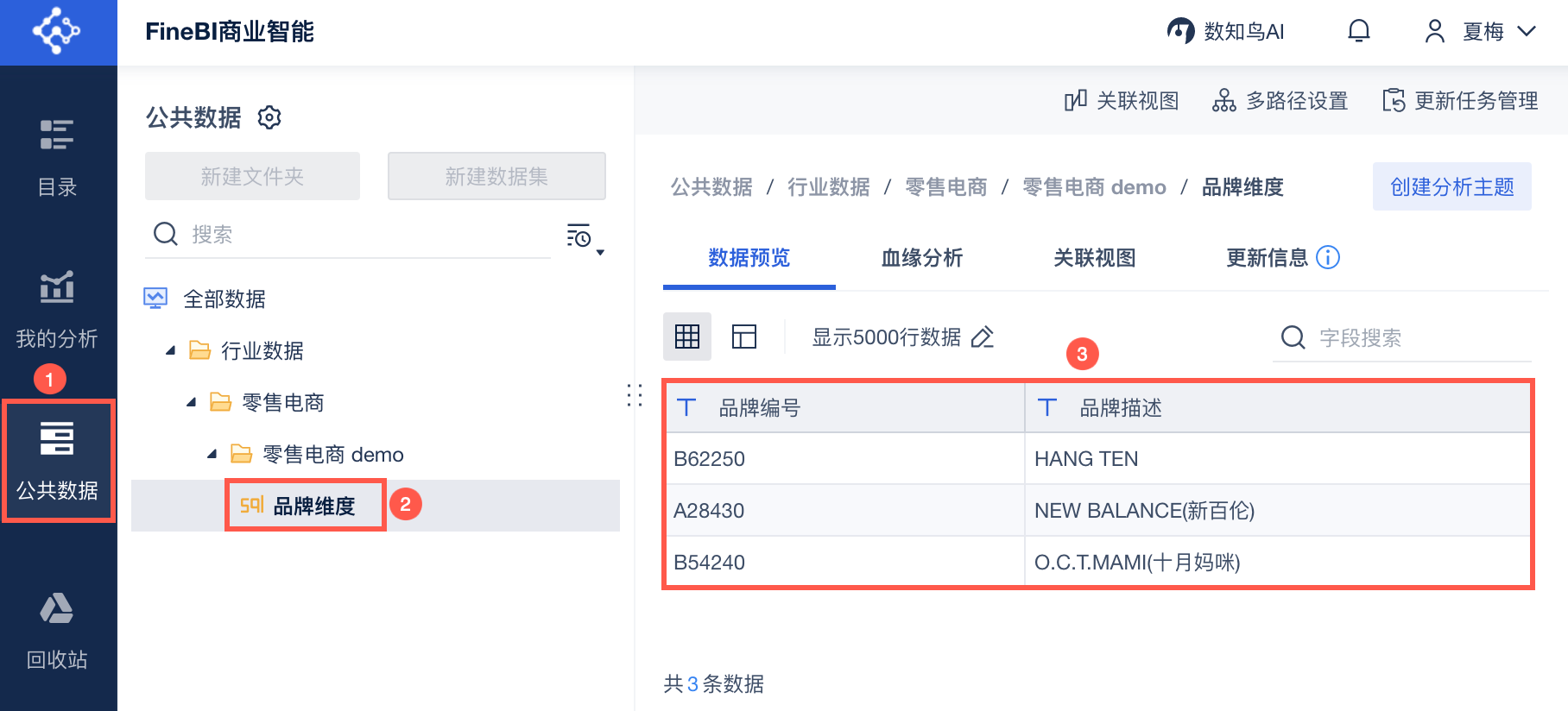Open the 目录 directory sidebar icon
Viewport: 1568px width, 711px height.
coord(57,156)
